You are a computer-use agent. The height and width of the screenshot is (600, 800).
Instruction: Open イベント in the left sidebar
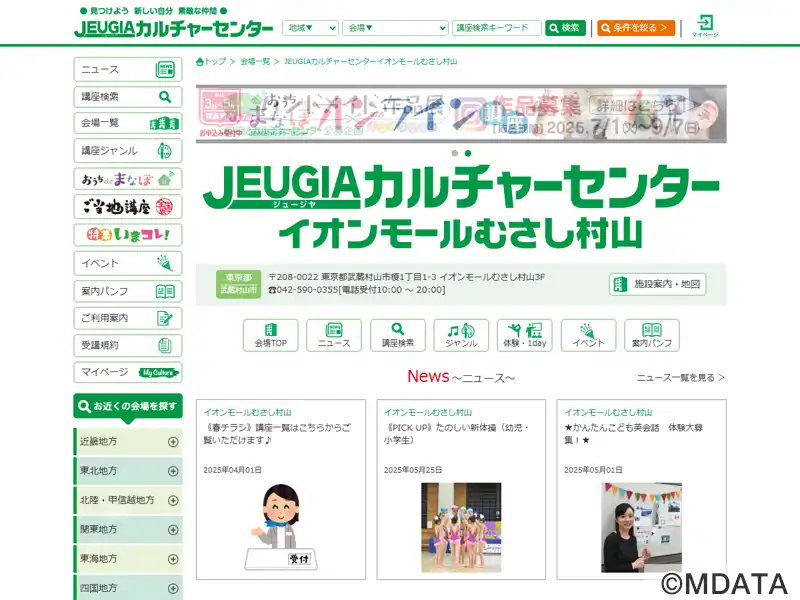tap(128, 263)
